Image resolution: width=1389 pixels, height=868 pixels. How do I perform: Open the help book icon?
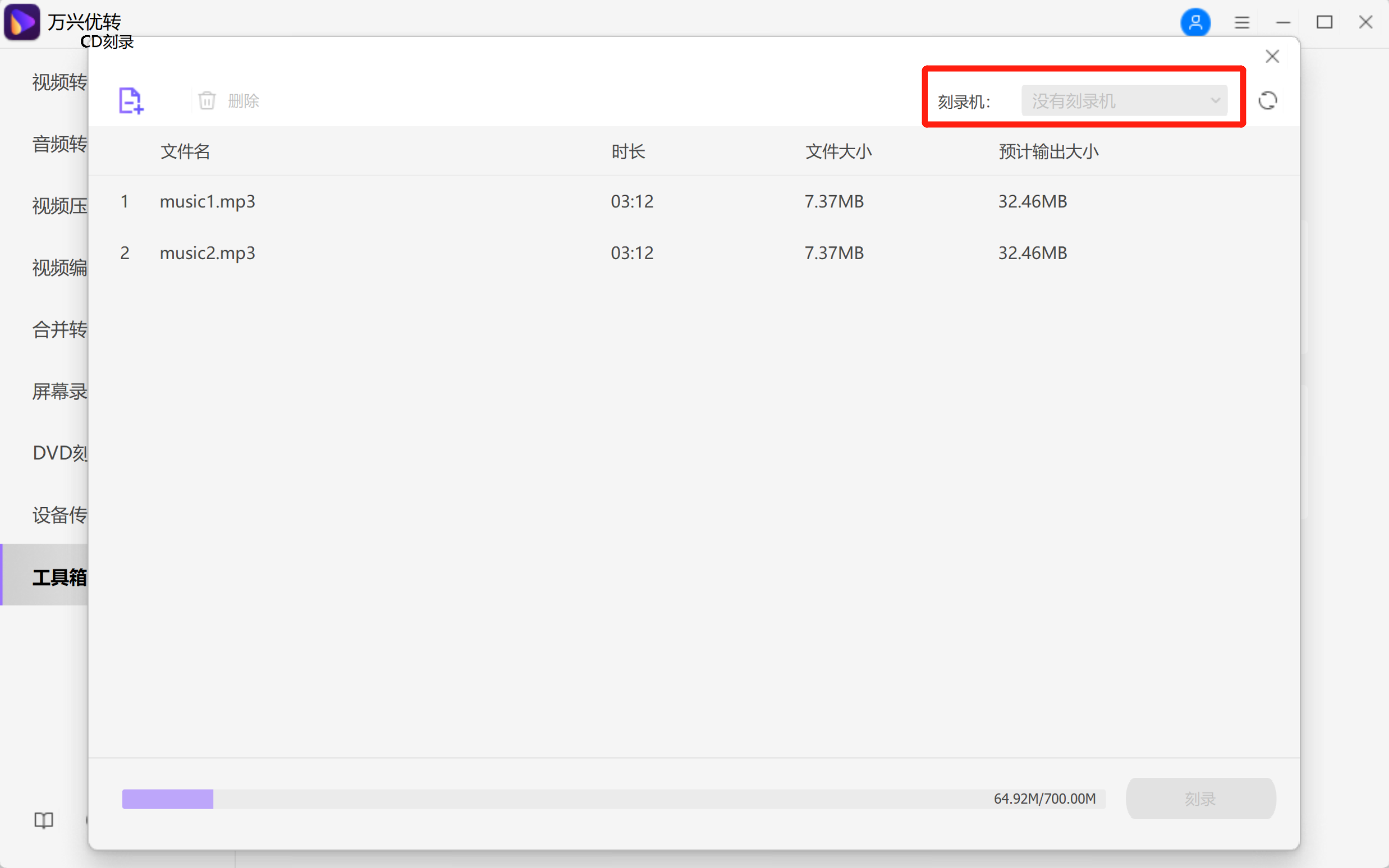(44, 820)
